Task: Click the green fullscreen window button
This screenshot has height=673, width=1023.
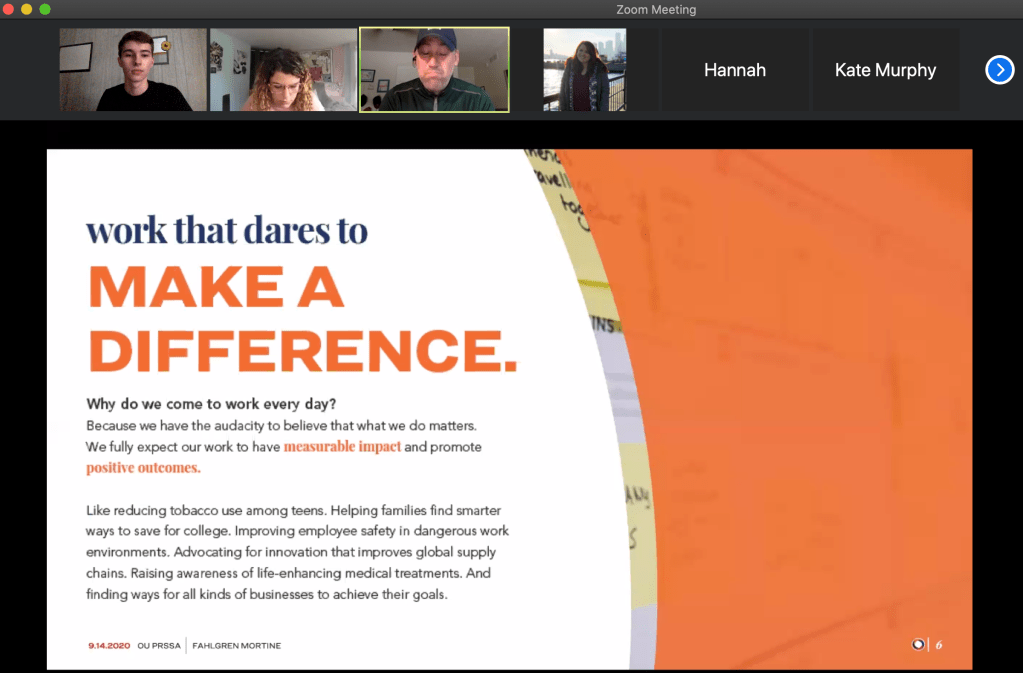Action: [x=45, y=9]
